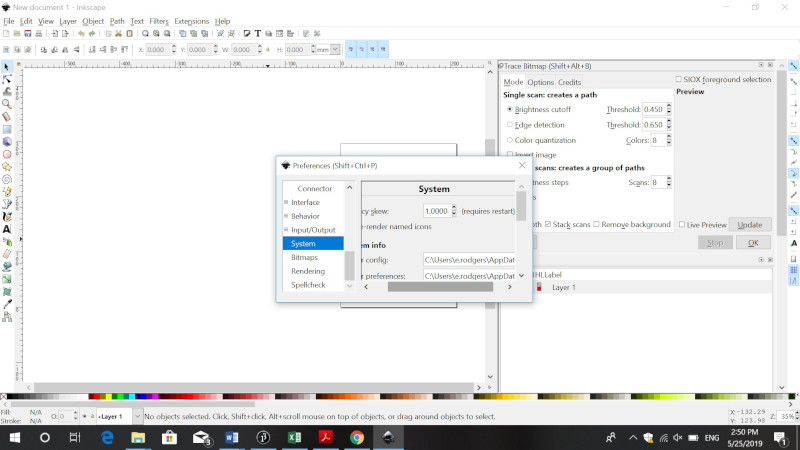Image resolution: width=800 pixels, height=450 pixels.
Task: Switch to Credits tab in Trace Bitmap
Action: (569, 82)
